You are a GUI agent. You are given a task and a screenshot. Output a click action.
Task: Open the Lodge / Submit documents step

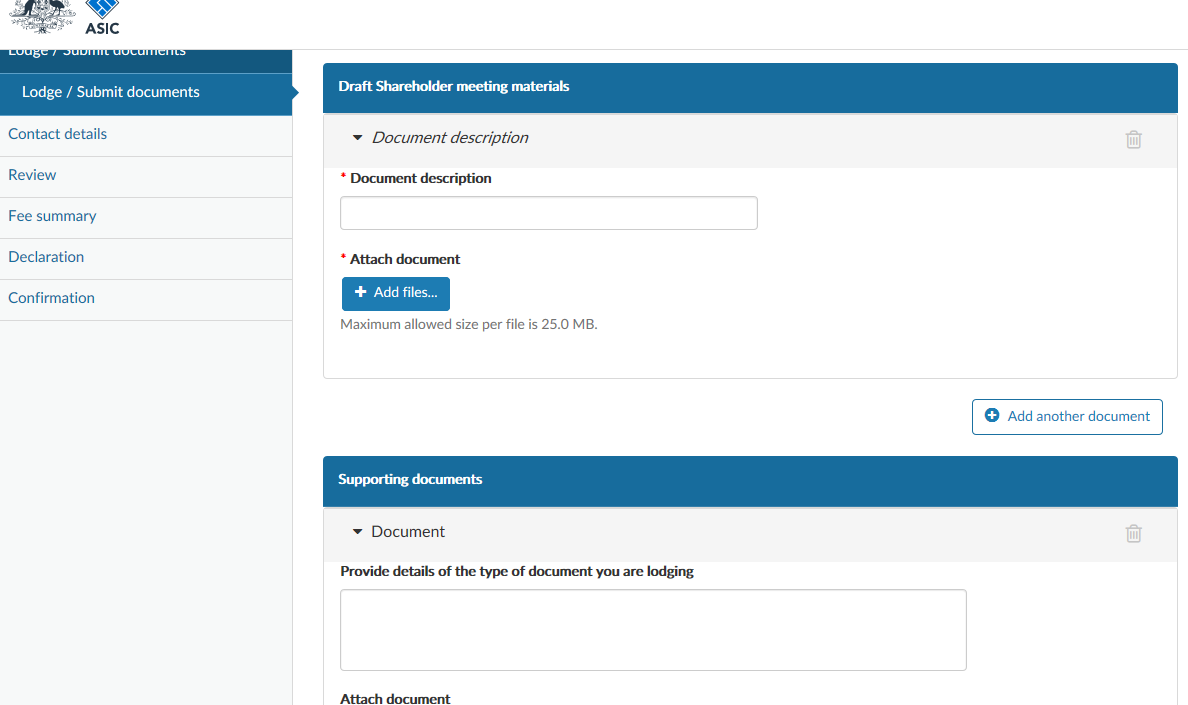146,92
